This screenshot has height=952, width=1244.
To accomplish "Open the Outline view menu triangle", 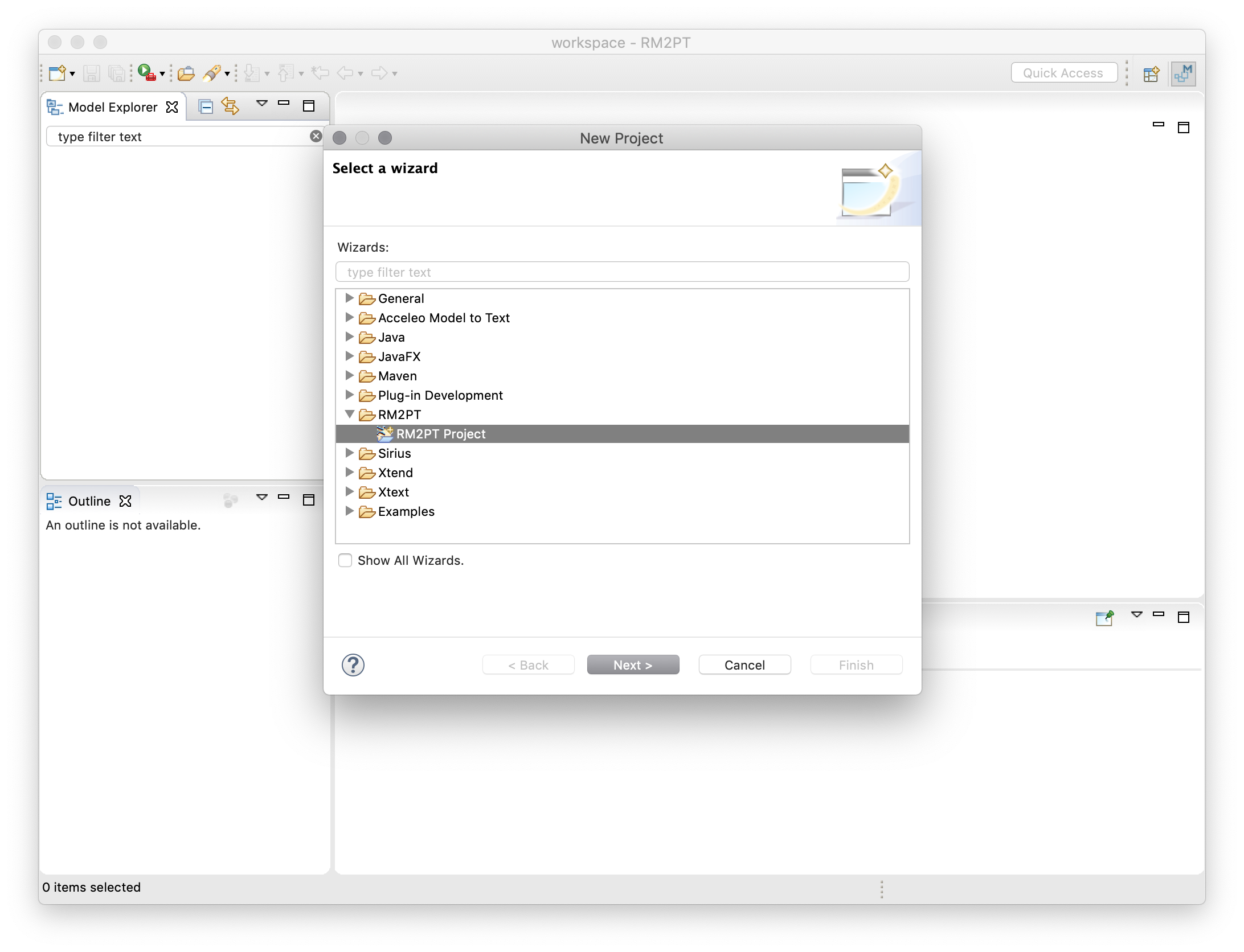I will 262,498.
